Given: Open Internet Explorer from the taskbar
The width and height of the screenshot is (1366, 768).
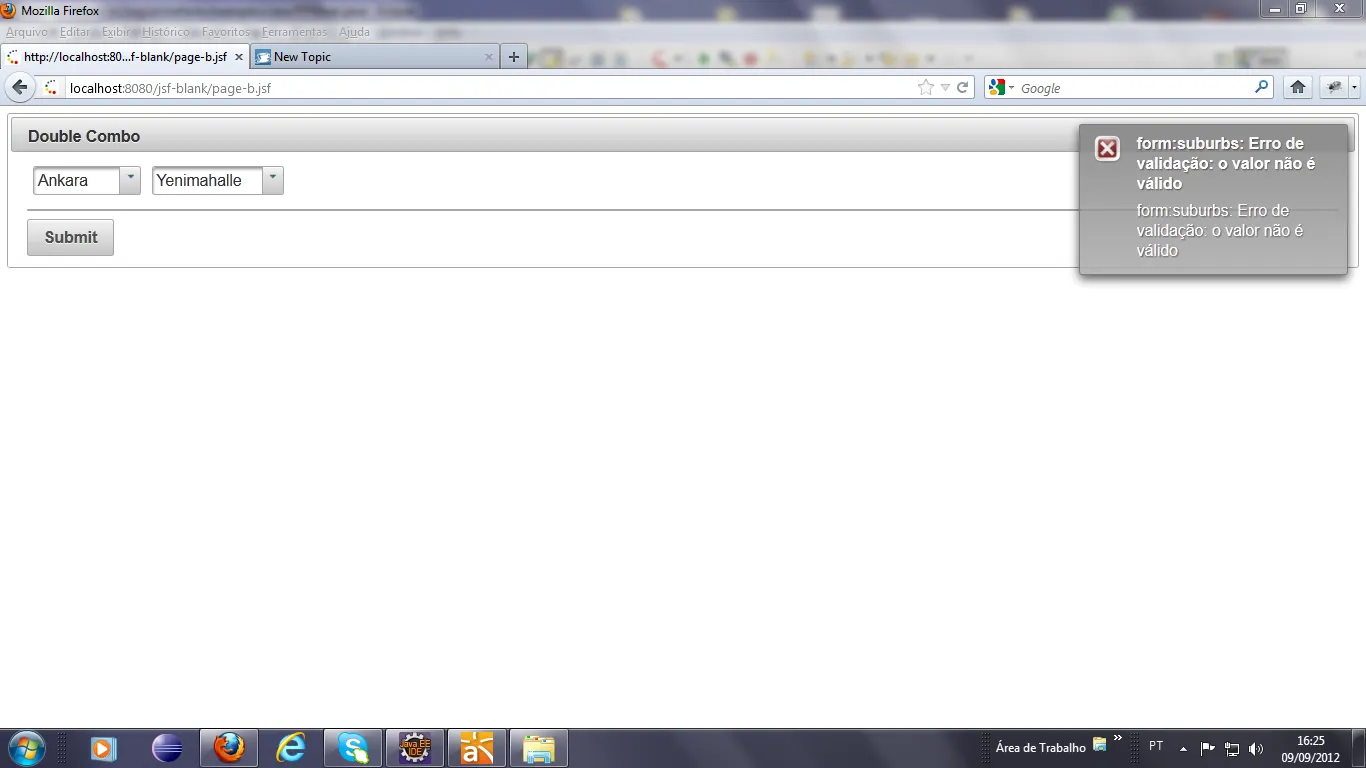Looking at the screenshot, I should tap(291, 748).
